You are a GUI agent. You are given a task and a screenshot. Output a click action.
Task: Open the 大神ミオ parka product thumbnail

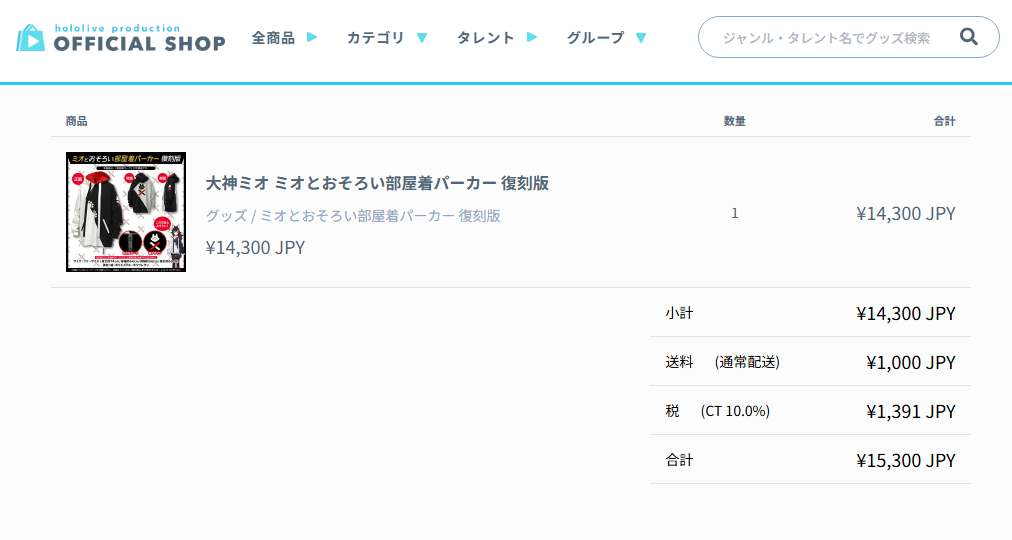tap(126, 212)
